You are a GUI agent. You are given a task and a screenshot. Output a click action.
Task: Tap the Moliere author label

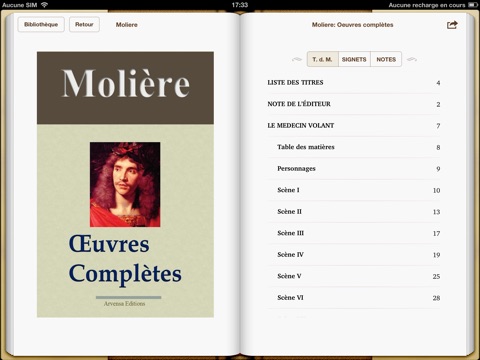tap(127, 25)
